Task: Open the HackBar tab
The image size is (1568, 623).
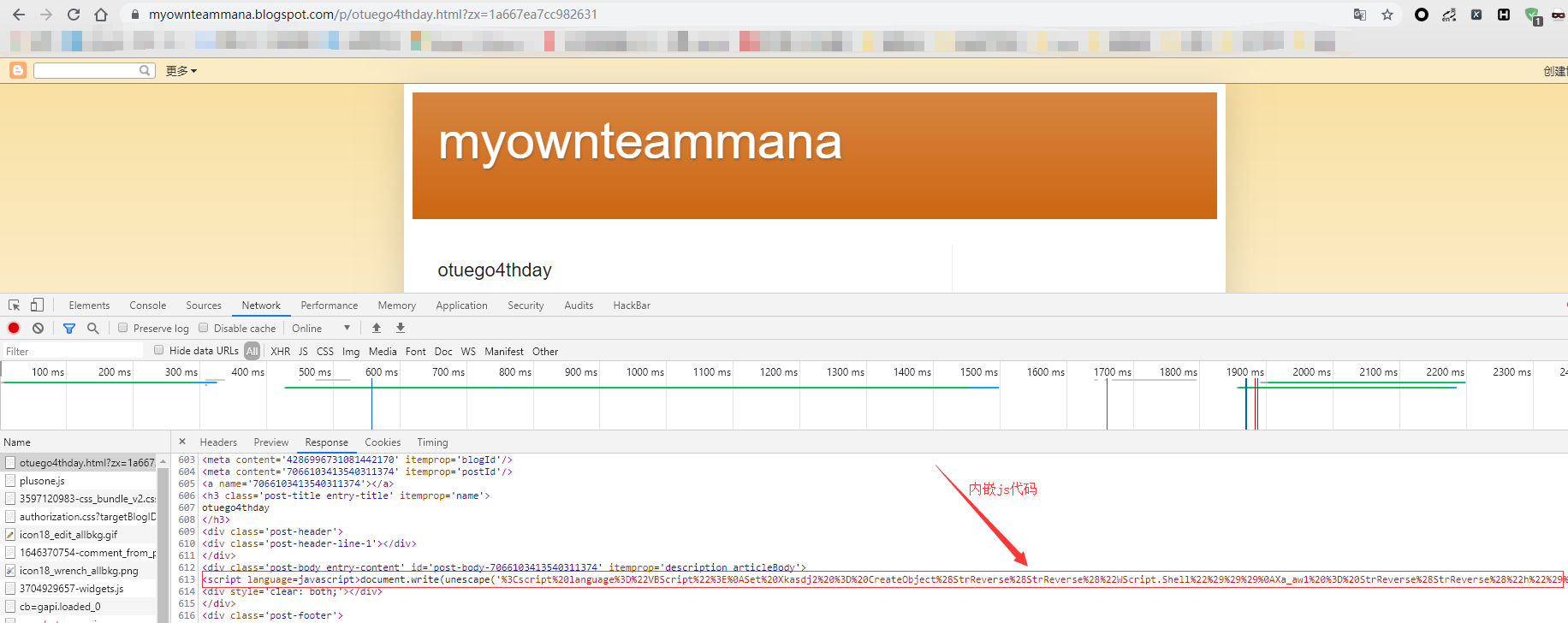Action: pyautogui.click(x=632, y=305)
